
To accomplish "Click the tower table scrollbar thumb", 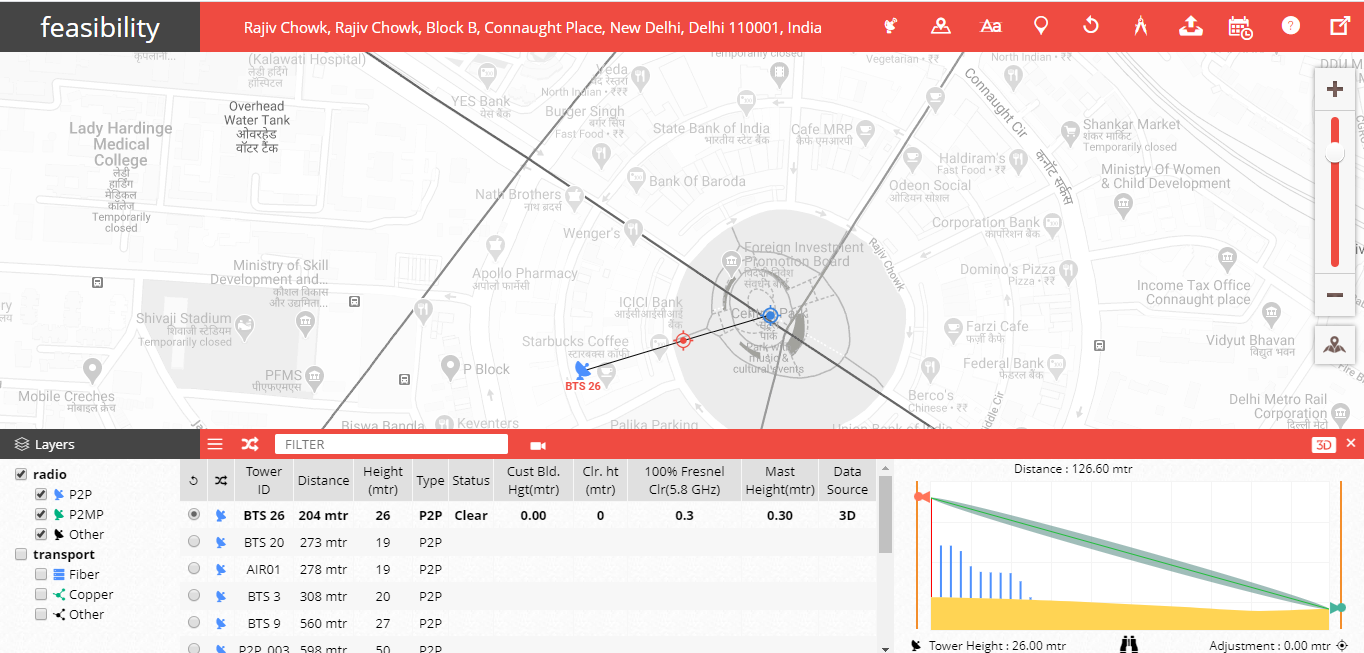I will pos(885,514).
